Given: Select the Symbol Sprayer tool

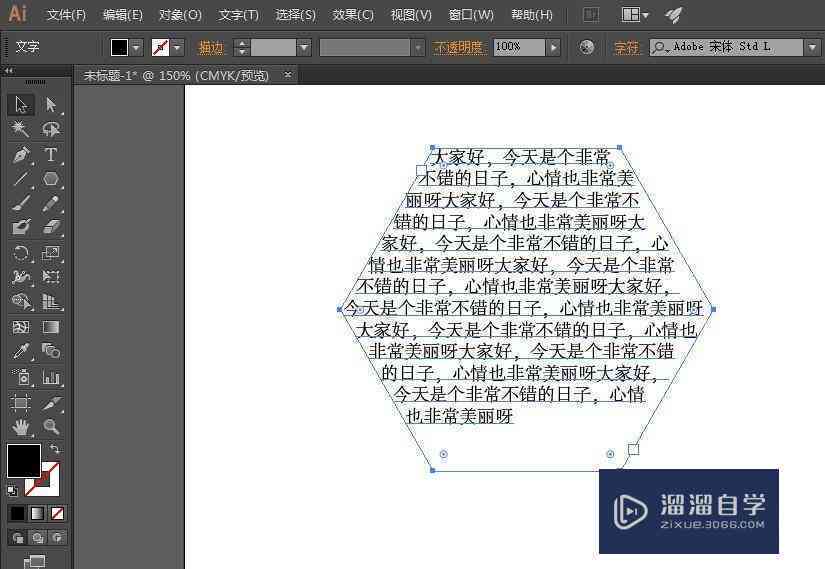Looking at the screenshot, I should (21, 377).
